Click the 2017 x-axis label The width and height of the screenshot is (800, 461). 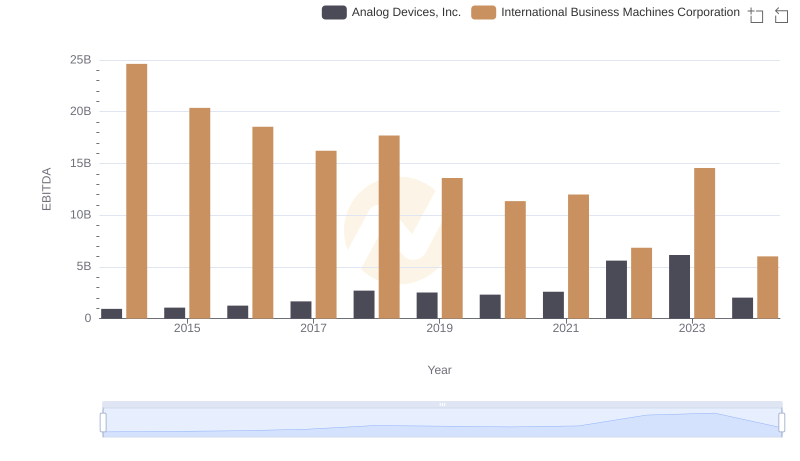point(313,328)
